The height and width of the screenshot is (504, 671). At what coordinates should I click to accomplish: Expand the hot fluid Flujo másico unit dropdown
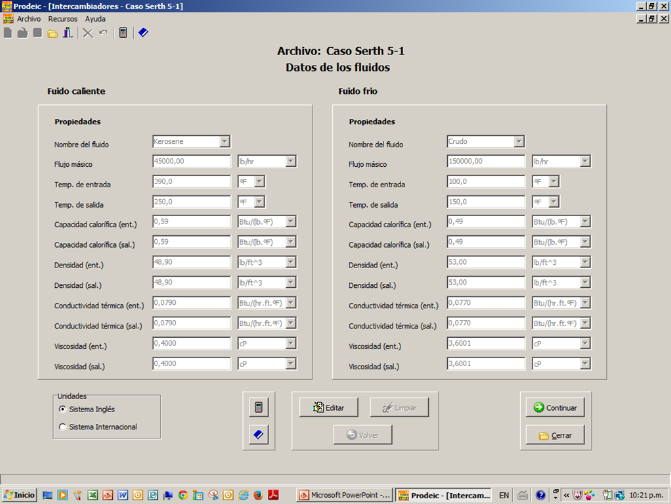coord(291,161)
